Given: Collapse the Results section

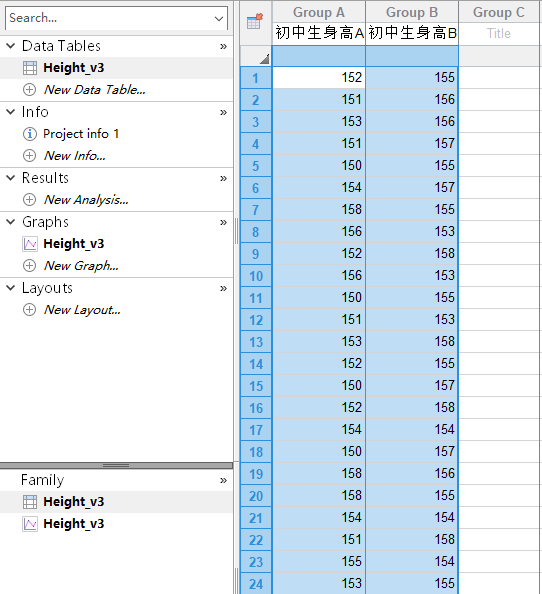Looking at the screenshot, I should click(x=11, y=178).
